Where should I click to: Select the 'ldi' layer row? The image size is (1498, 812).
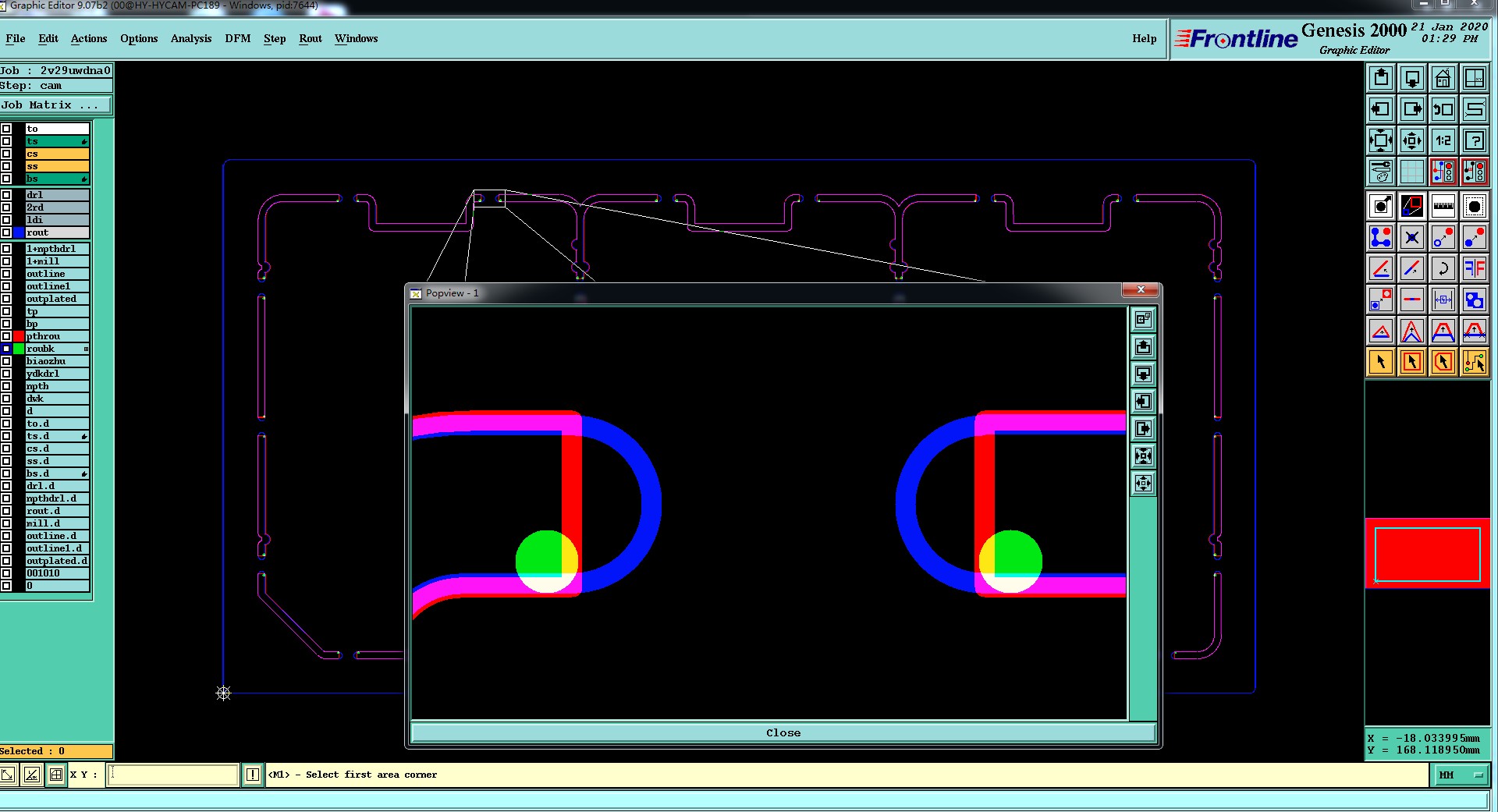click(57, 220)
